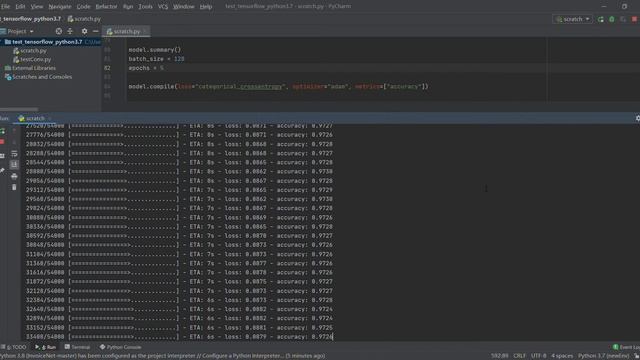The image size is (640, 360).
Task: Open the Run tool window tab
Action: click(x=46, y=347)
